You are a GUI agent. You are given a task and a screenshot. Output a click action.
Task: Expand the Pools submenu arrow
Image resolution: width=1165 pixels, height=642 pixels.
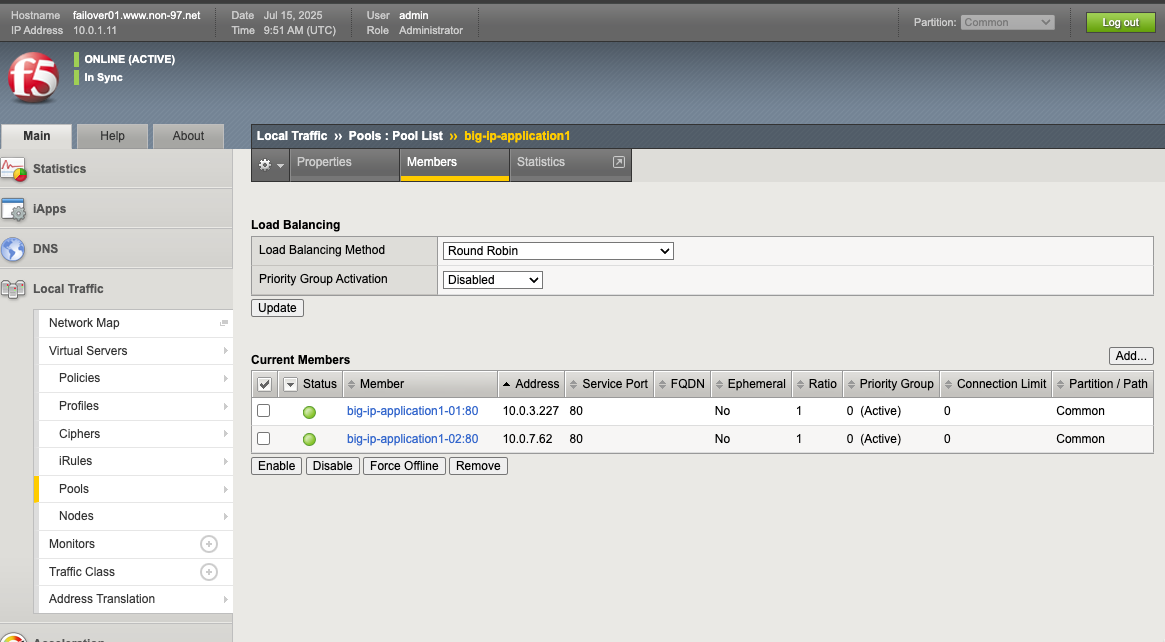point(225,489)
